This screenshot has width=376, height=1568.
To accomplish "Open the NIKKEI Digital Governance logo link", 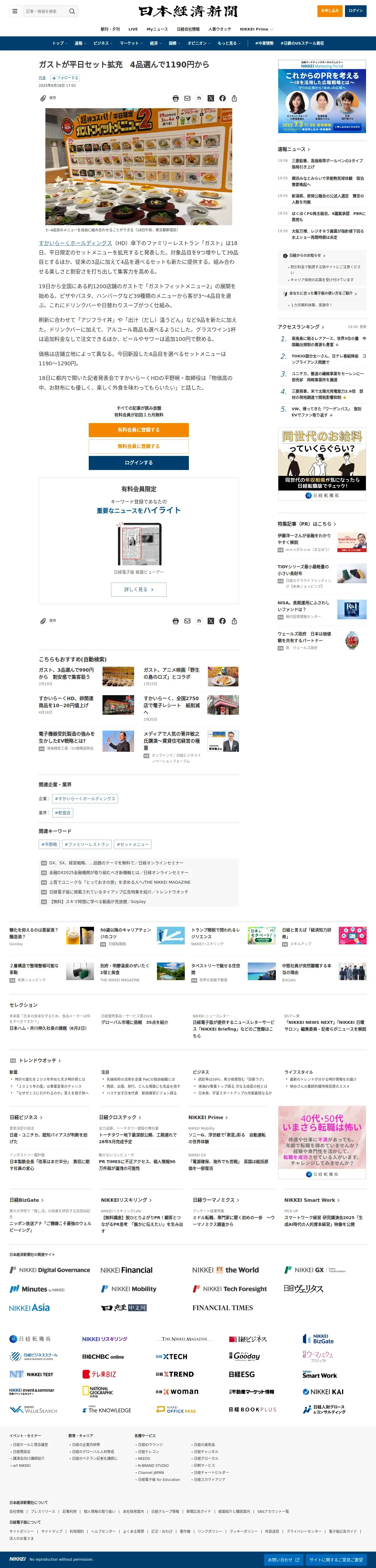I will [x=50, y=1270].
